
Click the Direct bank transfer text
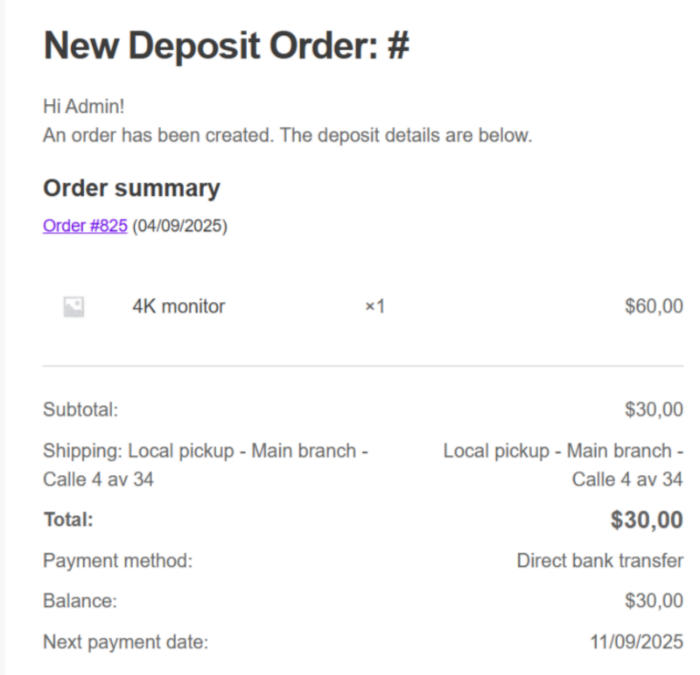coord(600,561)
